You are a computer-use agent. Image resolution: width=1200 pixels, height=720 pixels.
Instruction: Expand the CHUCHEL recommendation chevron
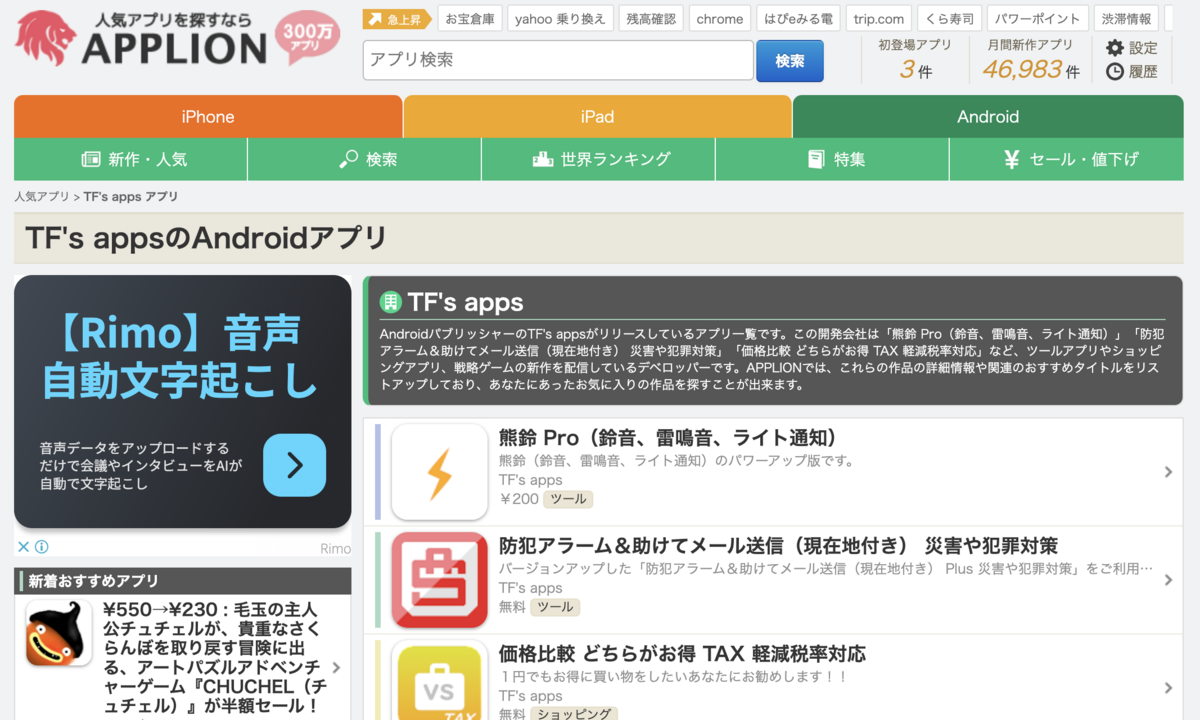(336, 668)
